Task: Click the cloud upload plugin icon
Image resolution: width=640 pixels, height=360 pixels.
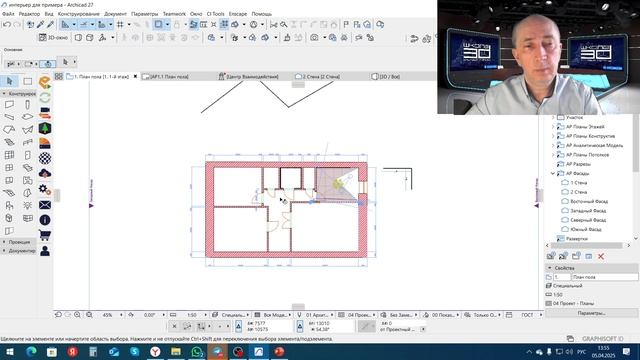Action: click(x=45, y=173)
